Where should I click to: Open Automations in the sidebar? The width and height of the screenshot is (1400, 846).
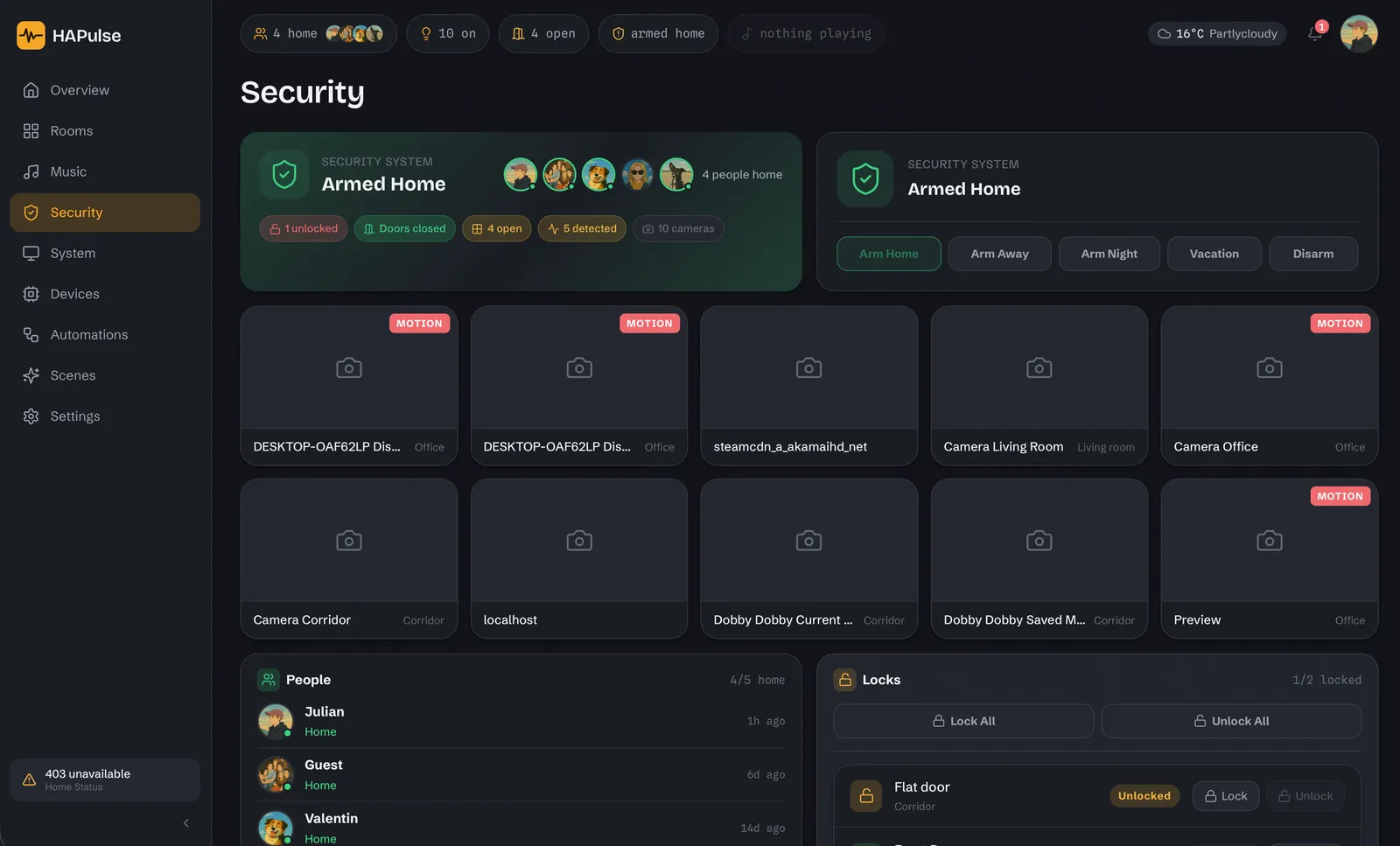click(105, 334)
